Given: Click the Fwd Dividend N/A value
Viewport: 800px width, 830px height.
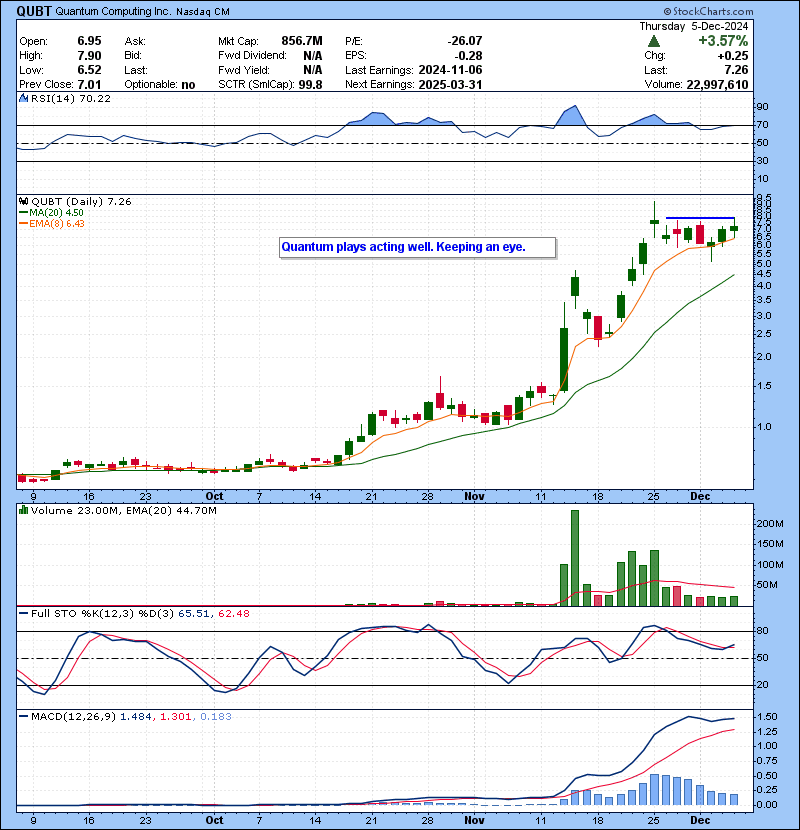Looking at the screenshot, I should [313, 56].
